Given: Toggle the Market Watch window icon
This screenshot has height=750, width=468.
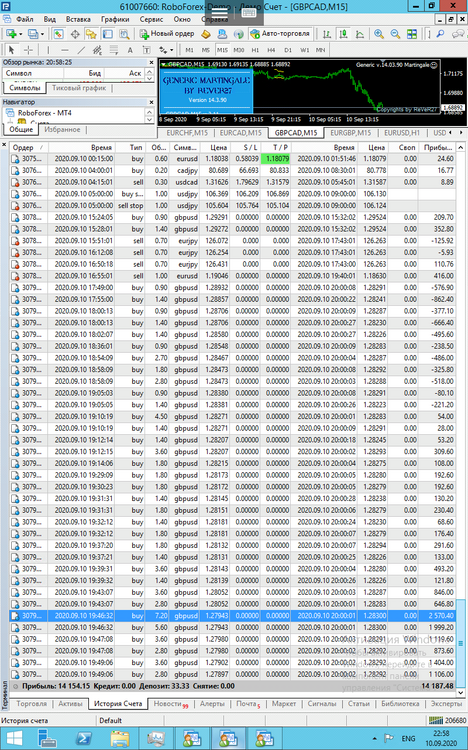Looking at the screenshot, I should coord(58,34).
